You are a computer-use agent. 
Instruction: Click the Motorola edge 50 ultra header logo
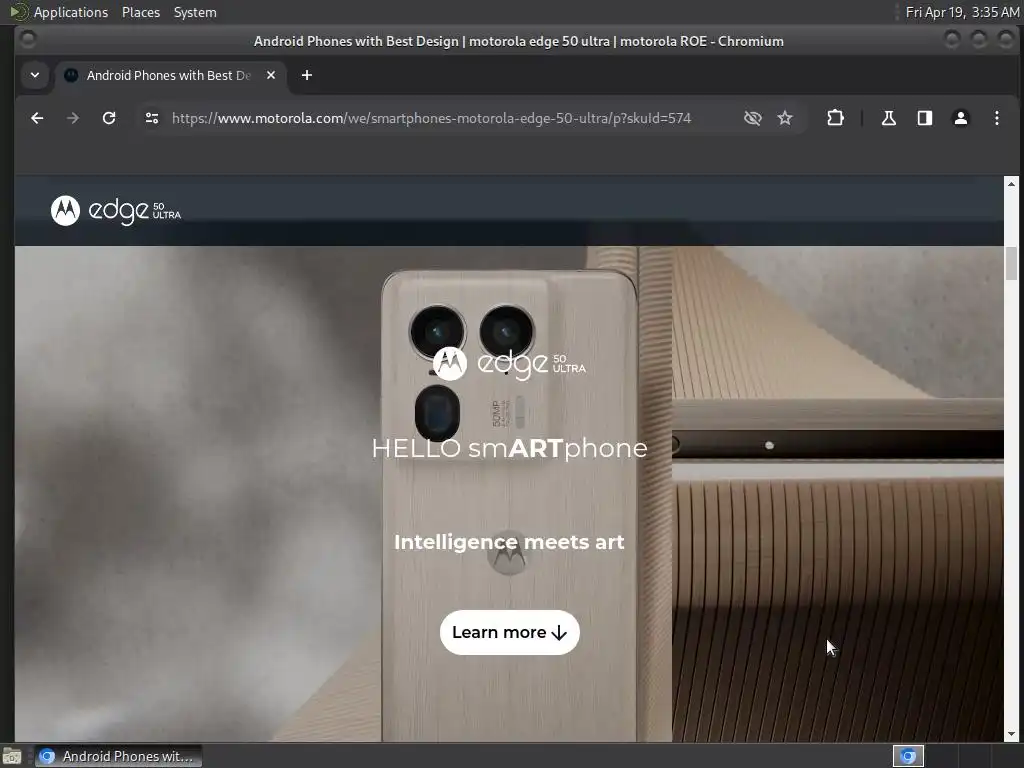pyautogui.click(x=116, y=210)
